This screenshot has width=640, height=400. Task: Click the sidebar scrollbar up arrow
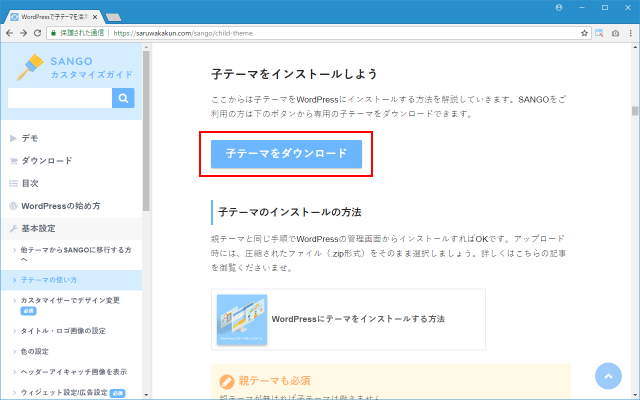click(146, 47)
